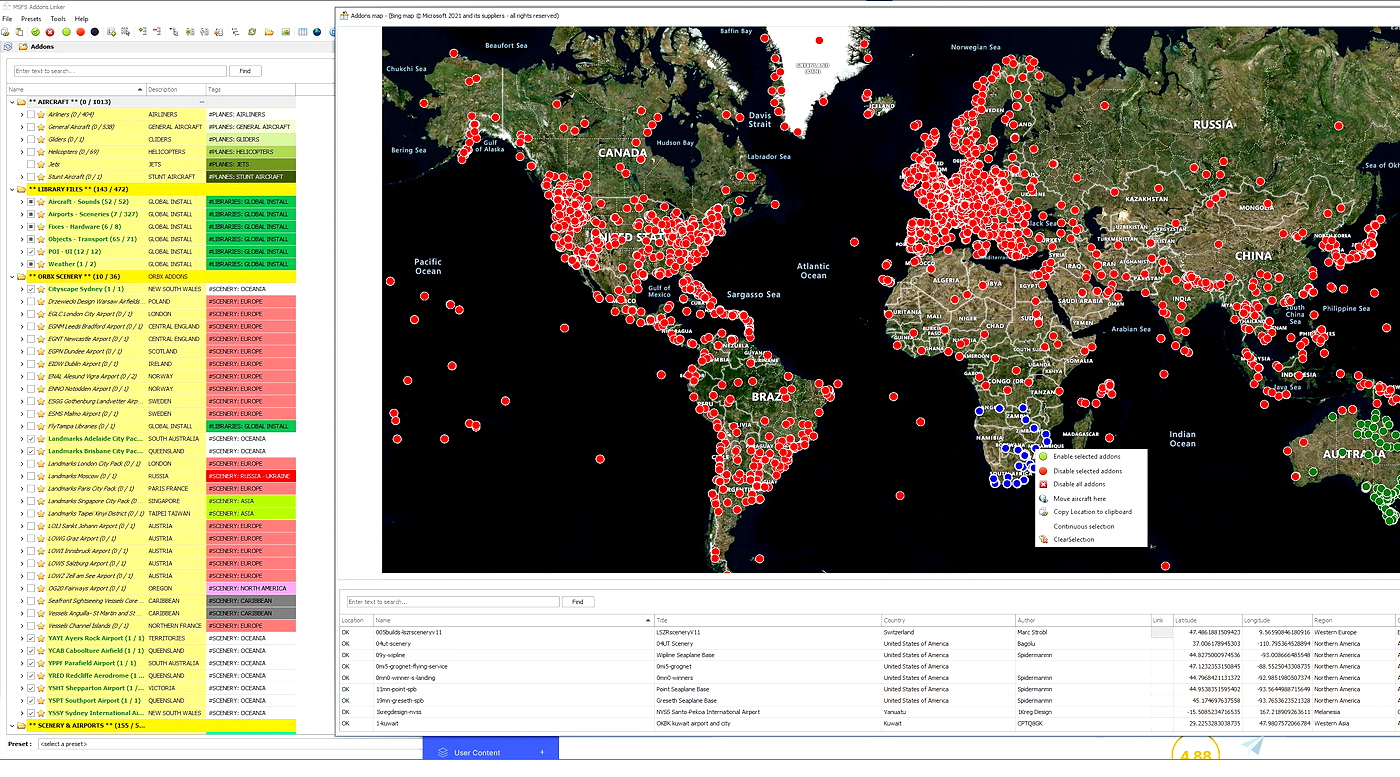
Task: Click the green checkmark toolbar icon
Action: tap(36, 32)
